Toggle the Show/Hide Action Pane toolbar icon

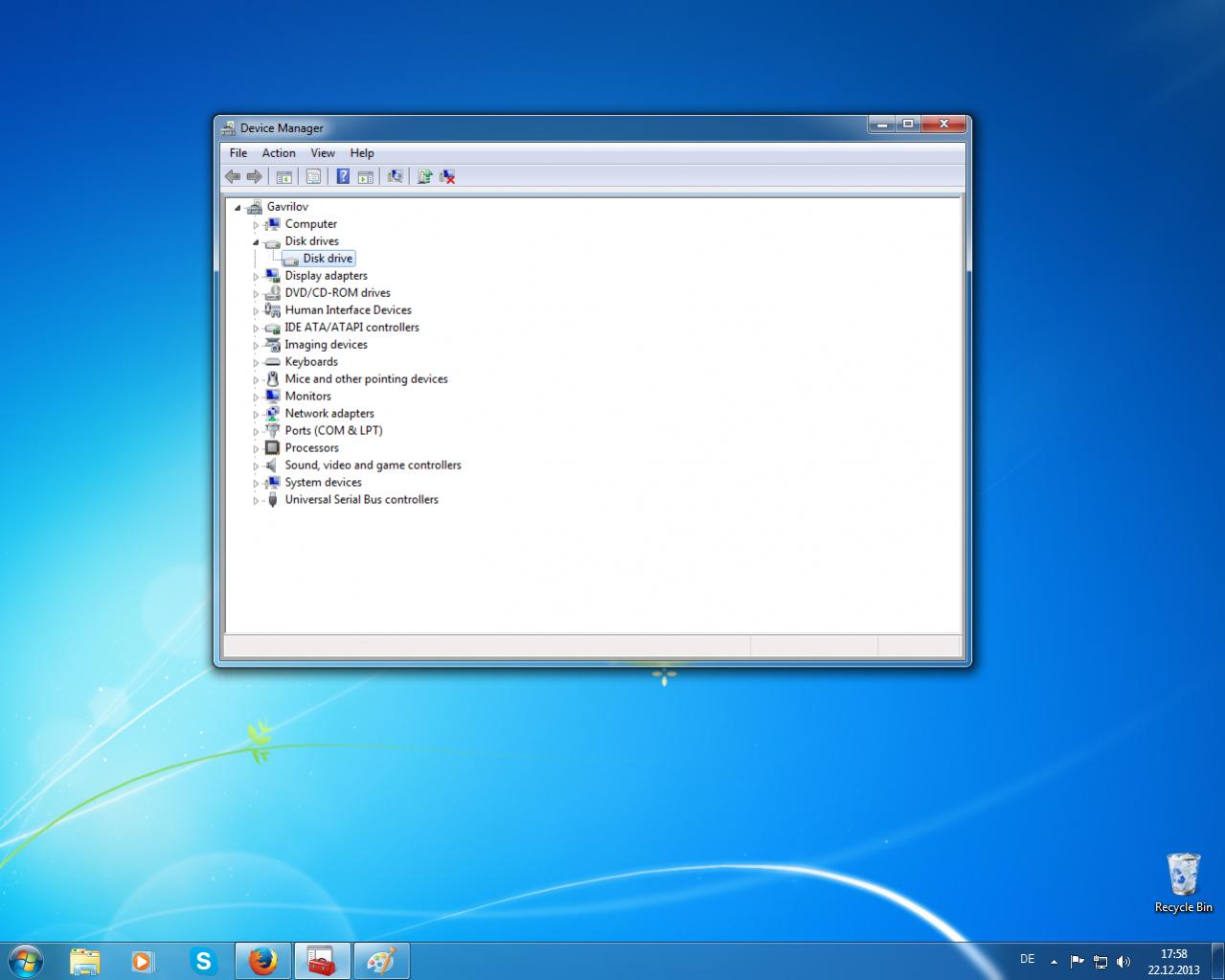click(x=365, y=176)
